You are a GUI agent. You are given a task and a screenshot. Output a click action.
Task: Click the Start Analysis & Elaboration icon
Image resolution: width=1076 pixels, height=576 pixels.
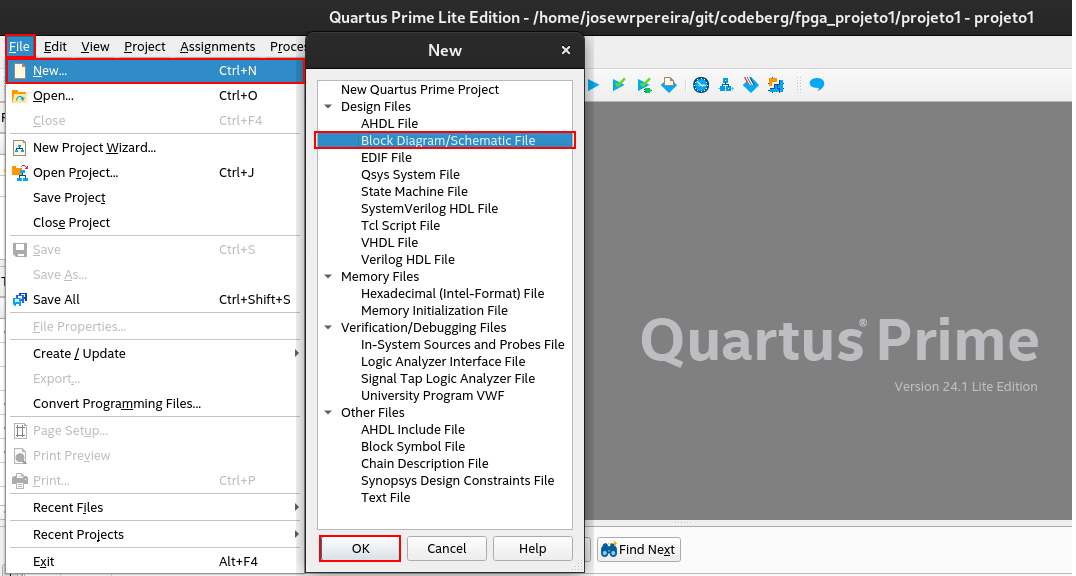click(x=619, y=85)
